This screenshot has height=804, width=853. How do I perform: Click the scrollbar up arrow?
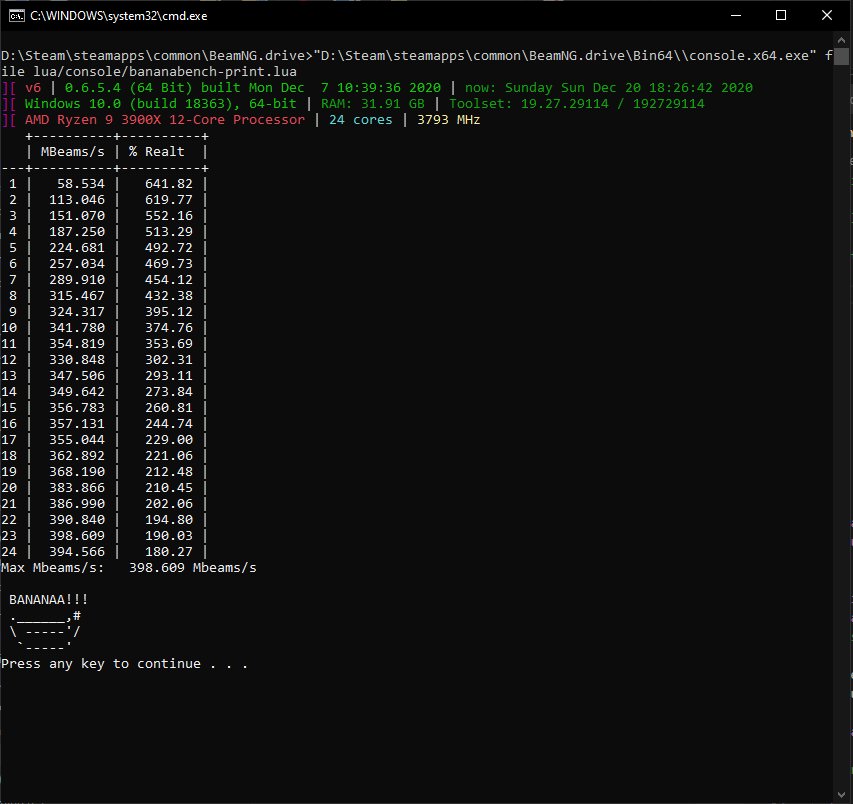tap(842, 40)
